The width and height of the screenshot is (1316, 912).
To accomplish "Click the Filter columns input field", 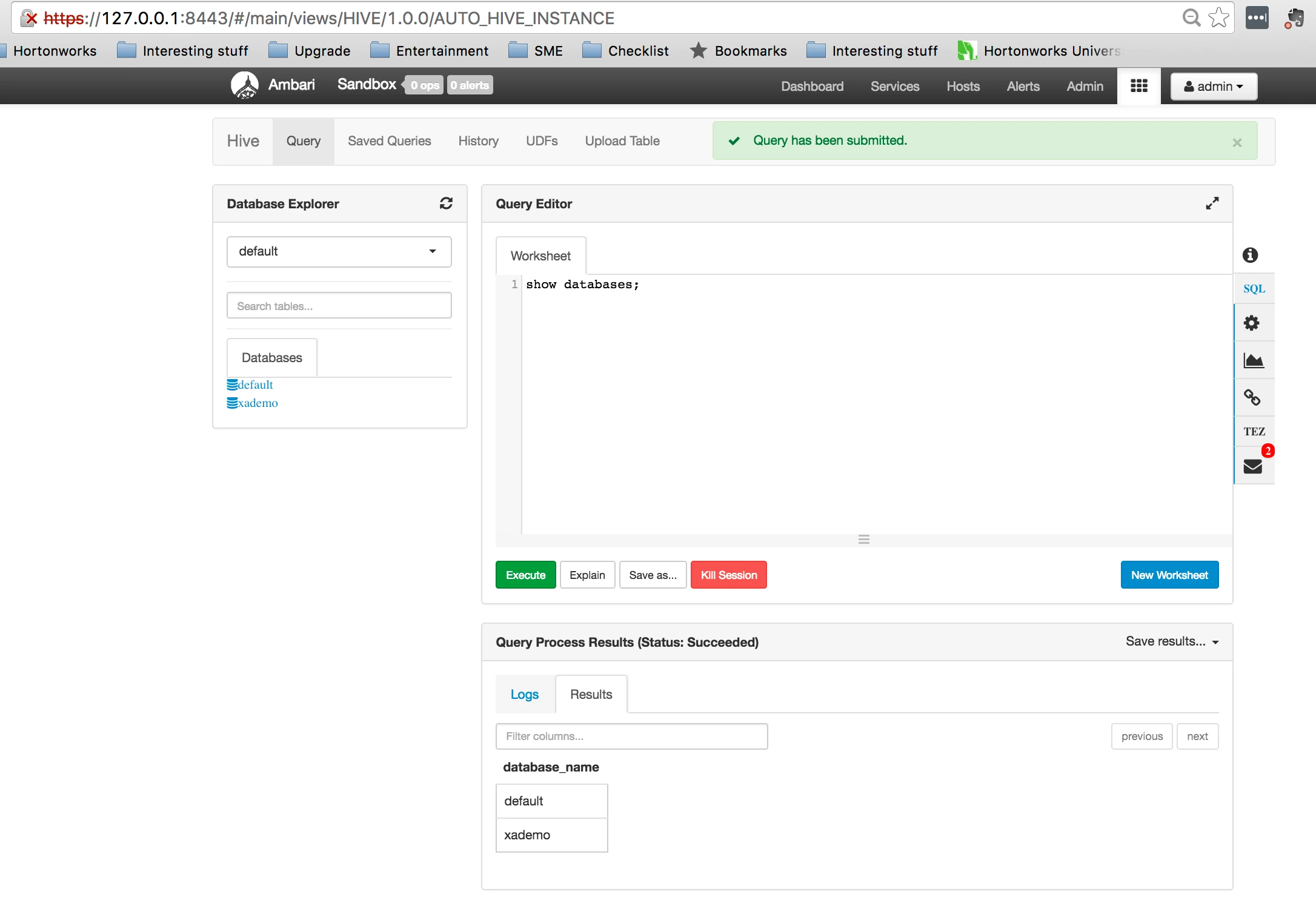I will [x=632, y=736].
